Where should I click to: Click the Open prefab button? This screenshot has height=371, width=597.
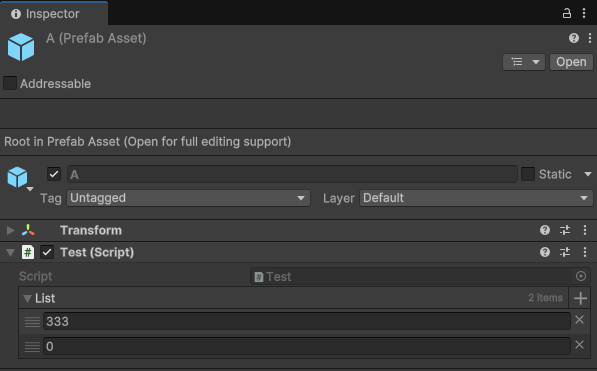tap(571, 62)
